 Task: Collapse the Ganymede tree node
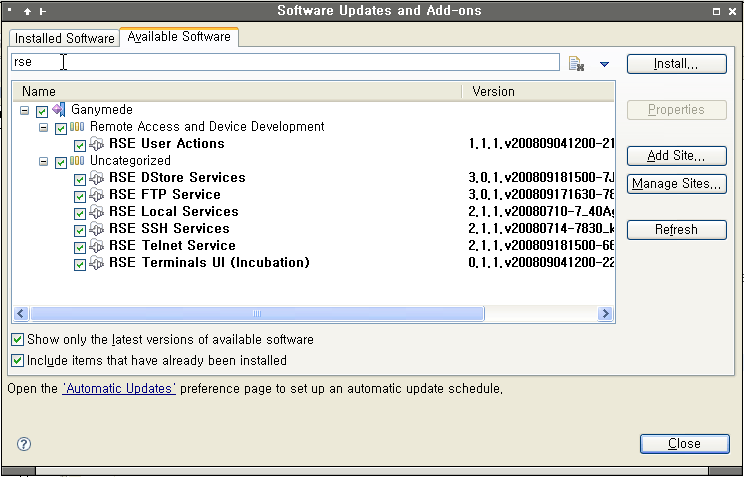[24, 111]
